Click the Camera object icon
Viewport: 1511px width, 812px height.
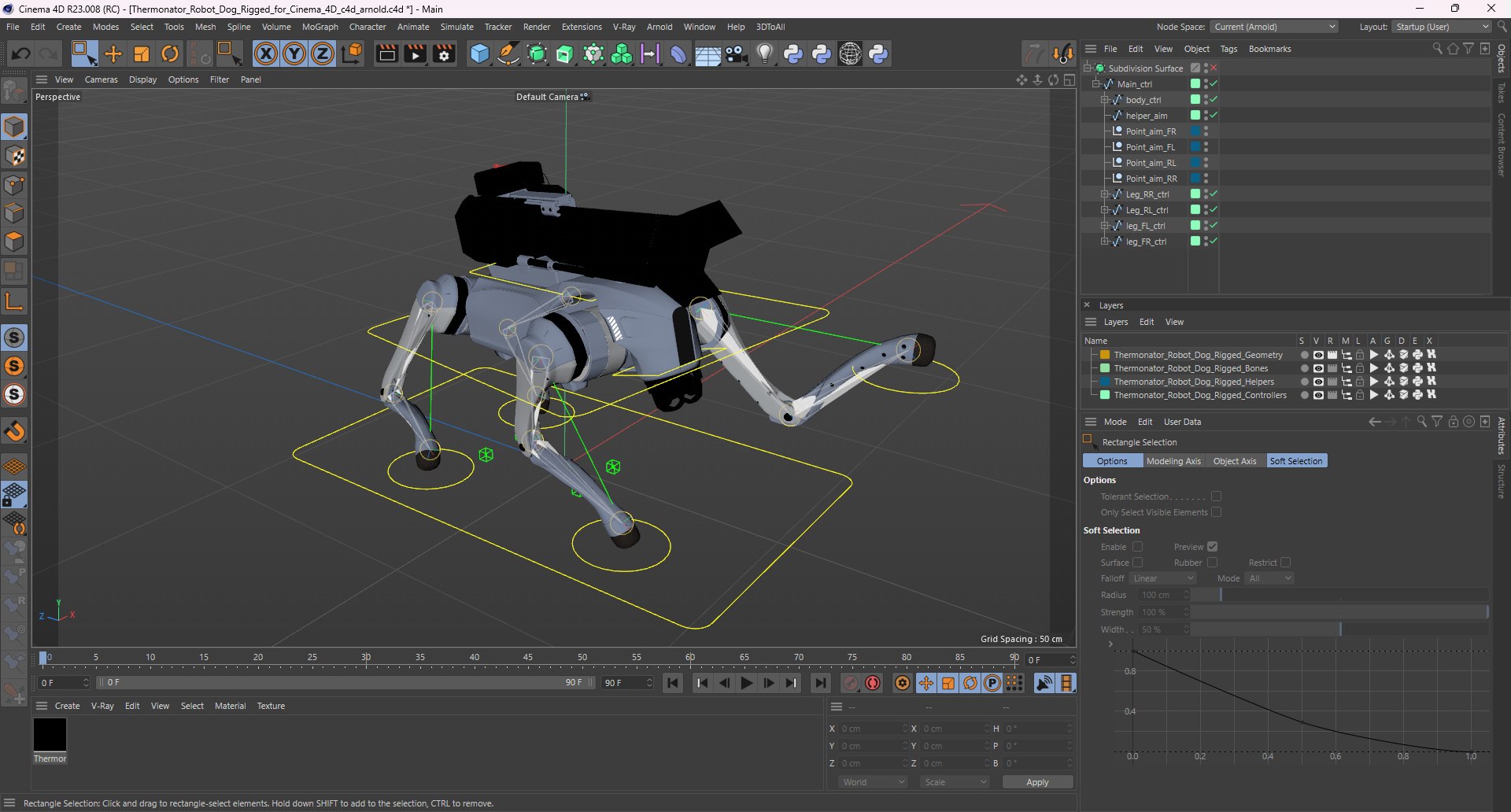737,54
